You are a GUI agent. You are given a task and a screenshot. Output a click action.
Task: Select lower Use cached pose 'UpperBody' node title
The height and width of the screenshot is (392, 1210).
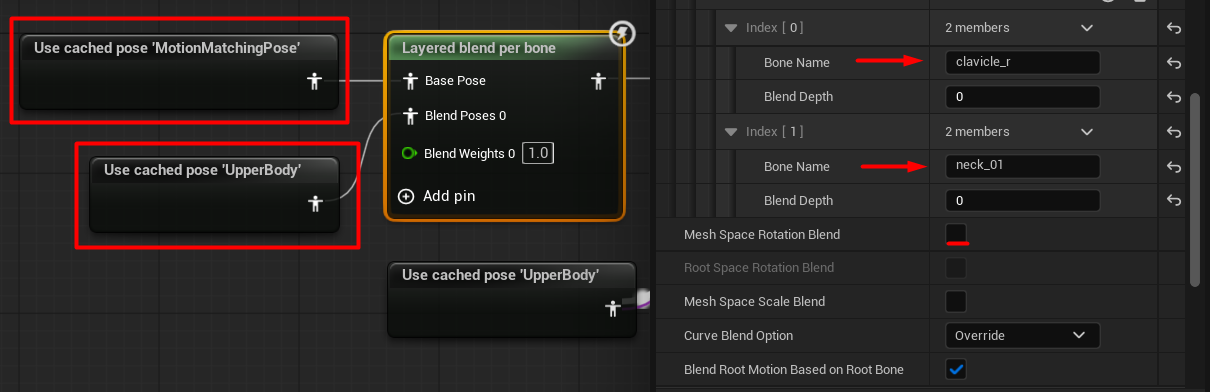click(x=500, y=275)
